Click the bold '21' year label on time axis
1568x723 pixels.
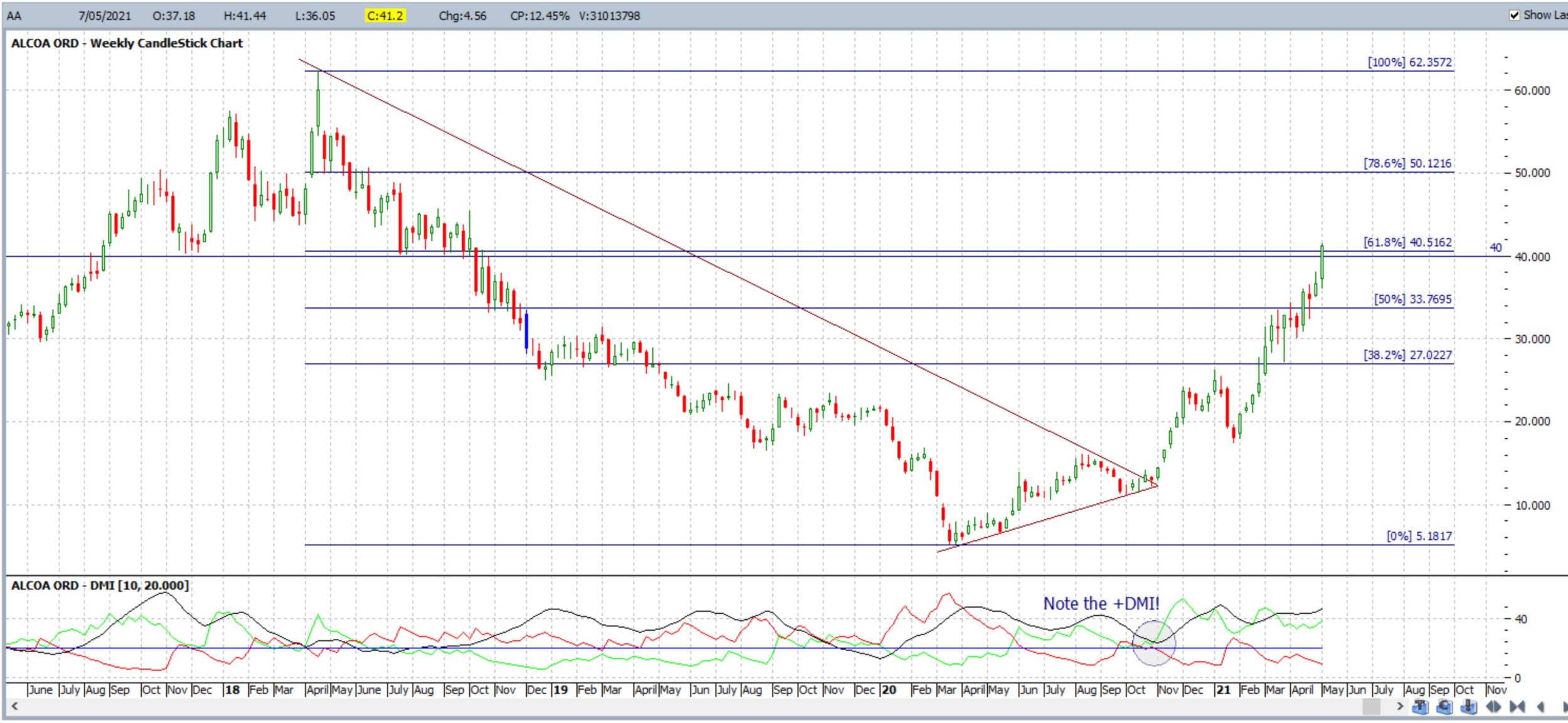[1223, 690]
